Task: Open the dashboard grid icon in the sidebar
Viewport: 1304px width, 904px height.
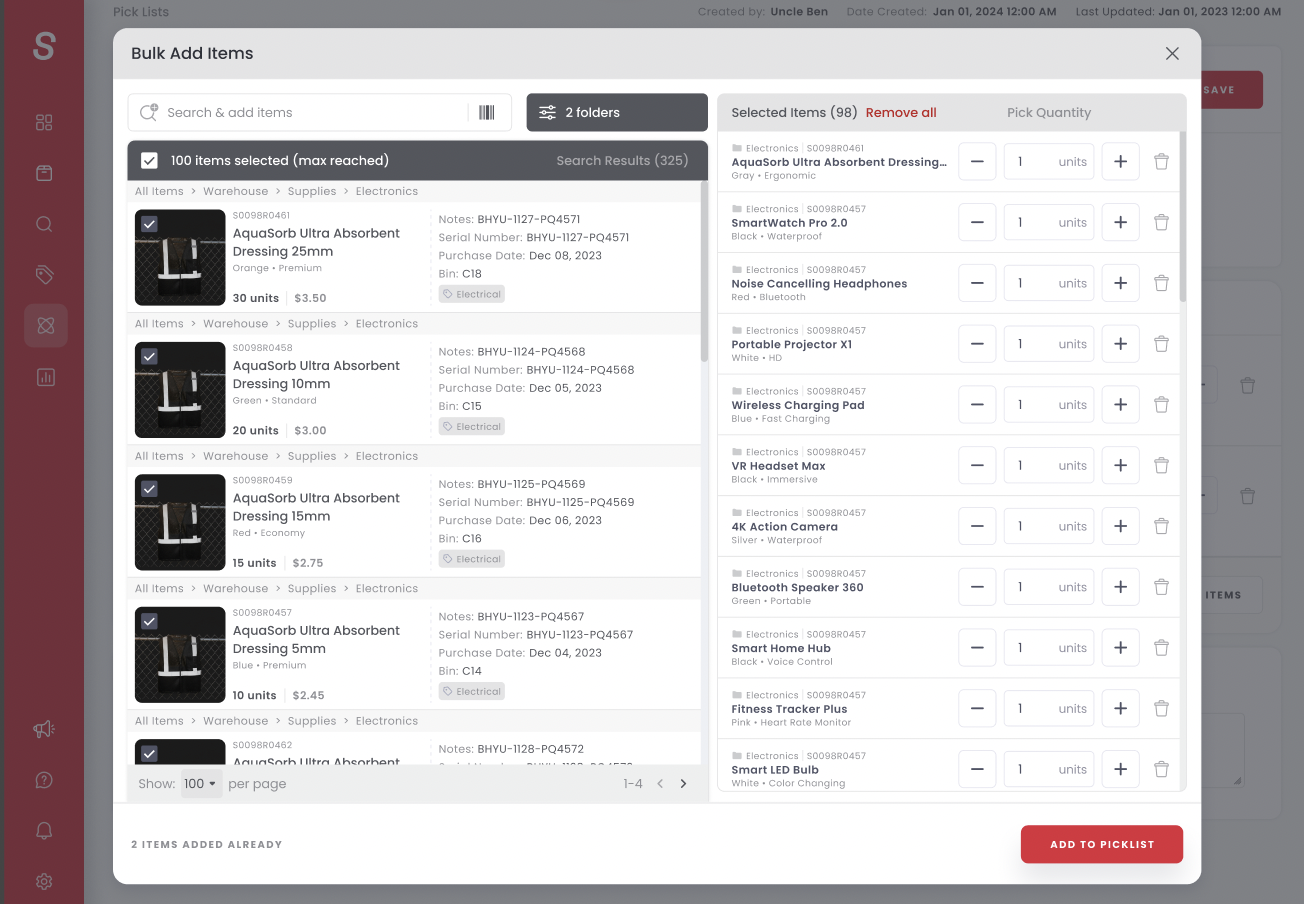Action: click(x=43, y=122)
